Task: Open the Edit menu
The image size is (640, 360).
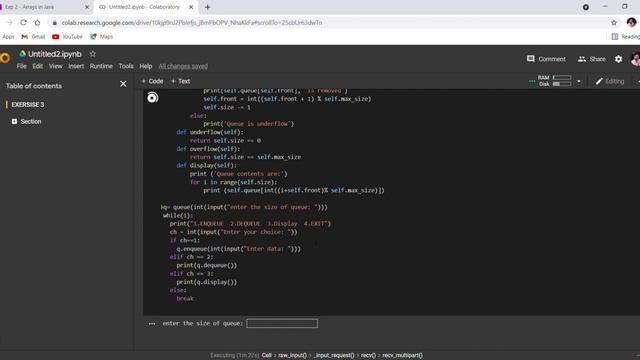Action: (38, 66)
